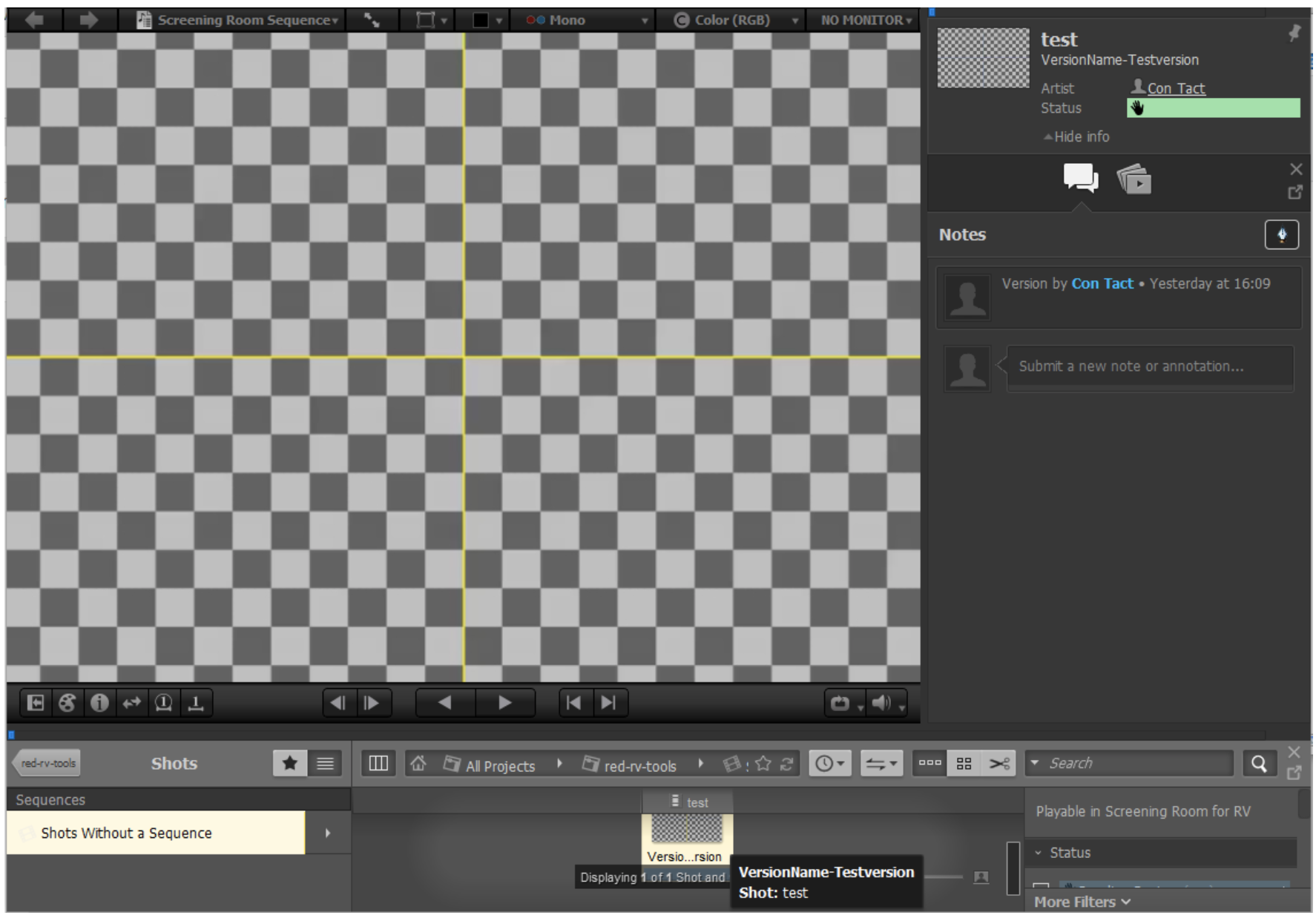The width and height of the screenshot is (1316, 918).
Task: Switch to the cuts scissors view
Action: [999, 763]
